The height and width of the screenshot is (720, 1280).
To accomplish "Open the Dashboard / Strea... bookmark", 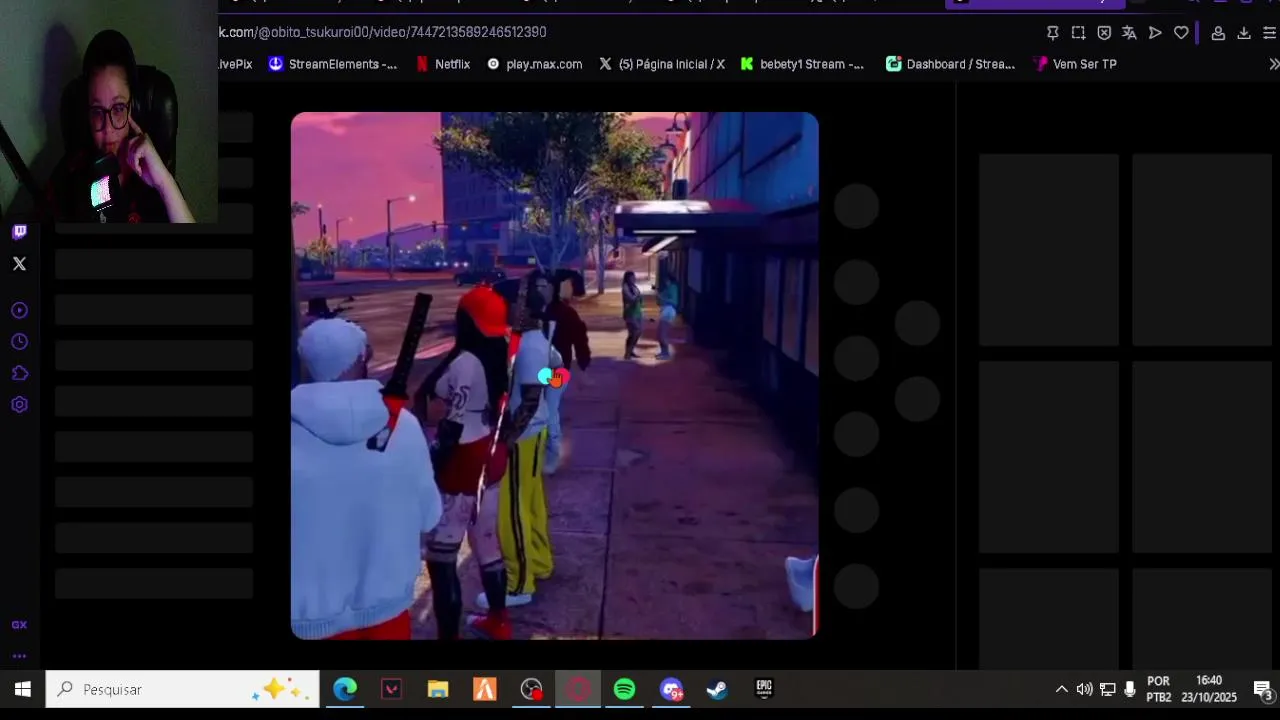I will [950, 64].
